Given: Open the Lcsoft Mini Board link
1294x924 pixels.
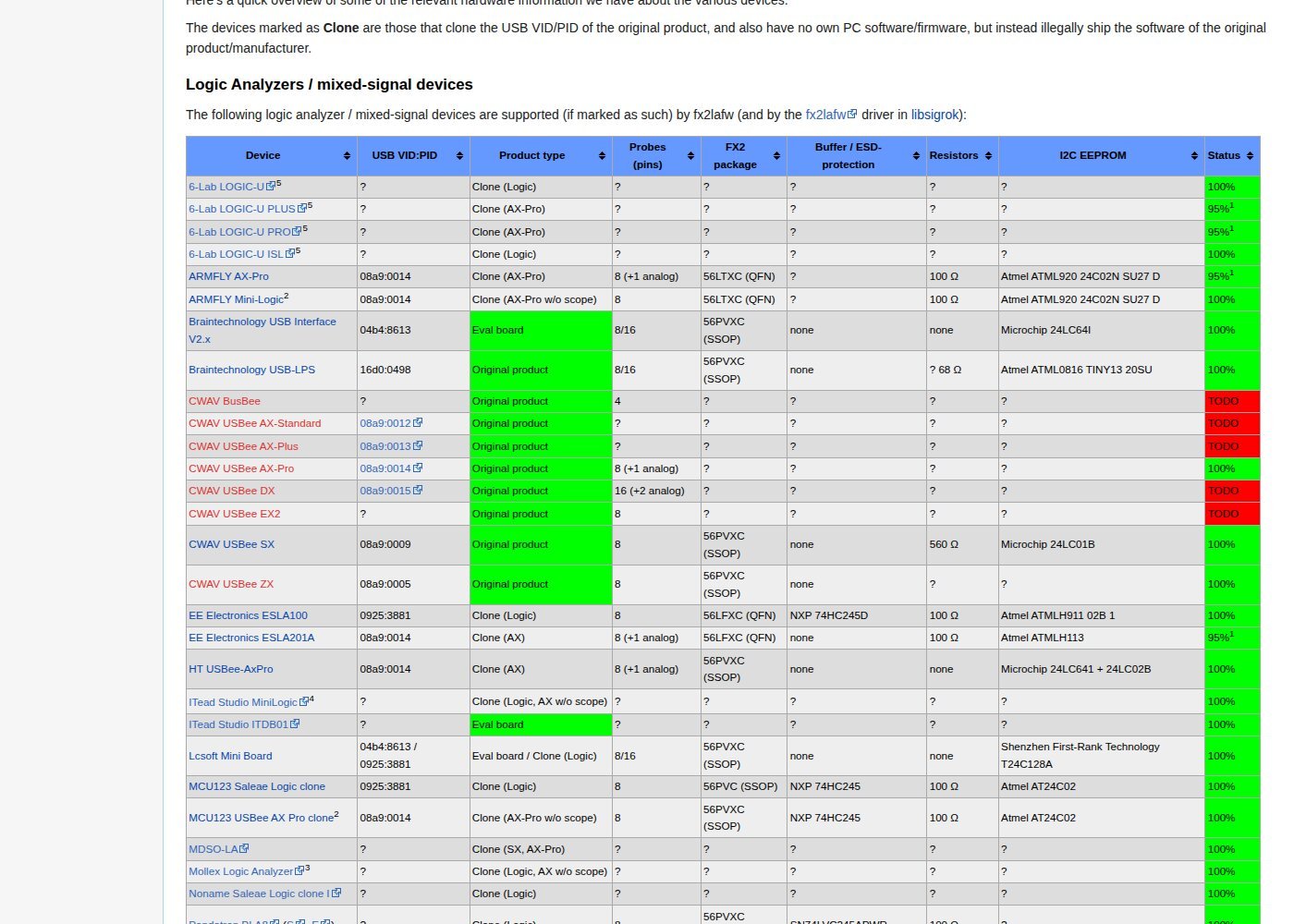Looking at the screenshot, I should click(x=230, y=756).
